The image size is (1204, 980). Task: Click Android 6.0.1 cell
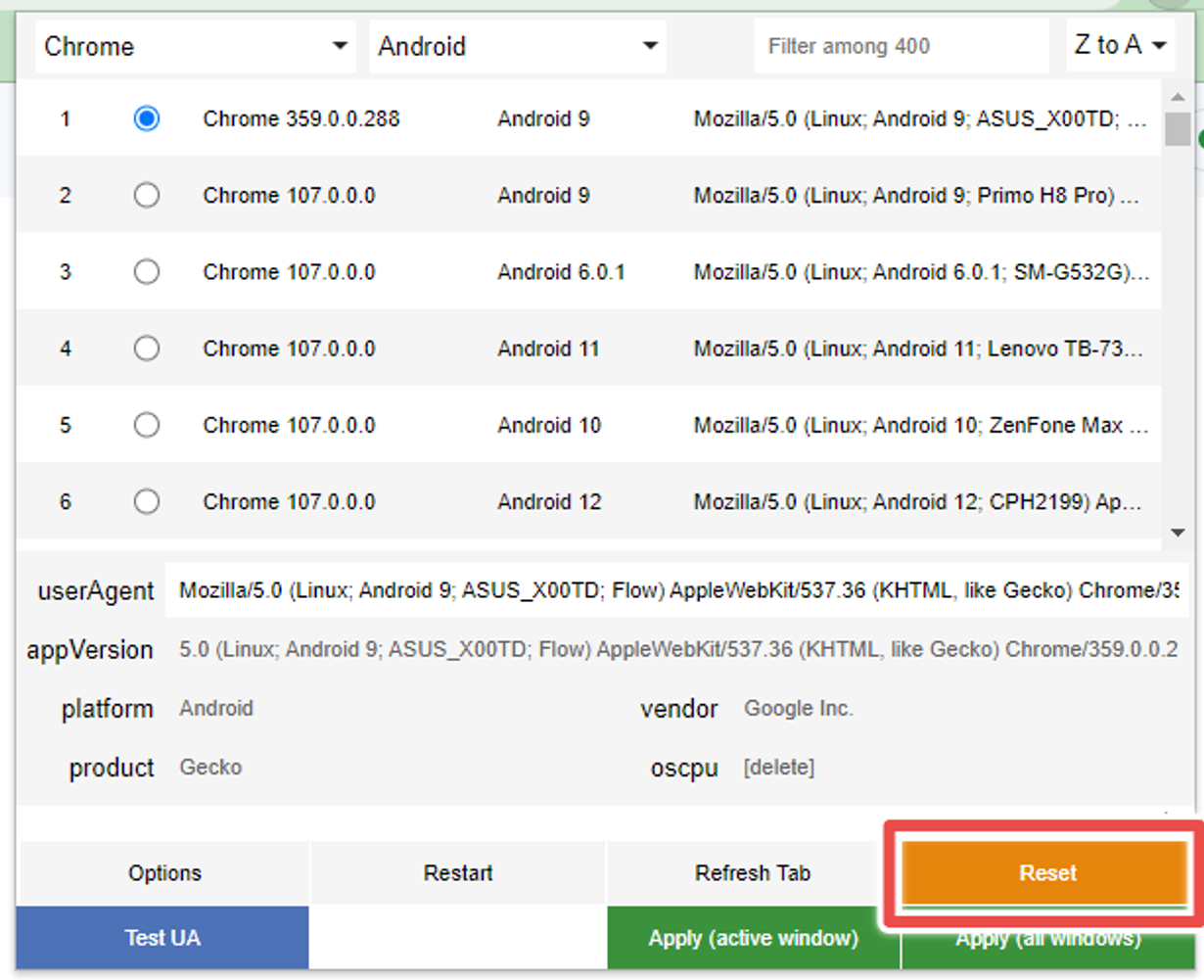(x=561, y=271)
